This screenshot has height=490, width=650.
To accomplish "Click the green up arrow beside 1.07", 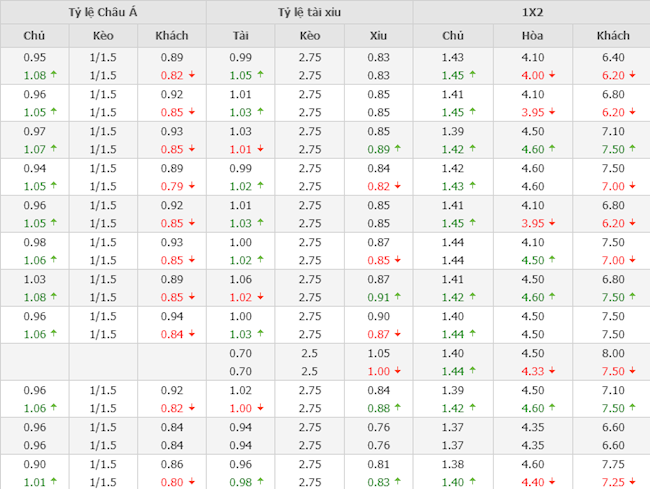I will [53, 149].
